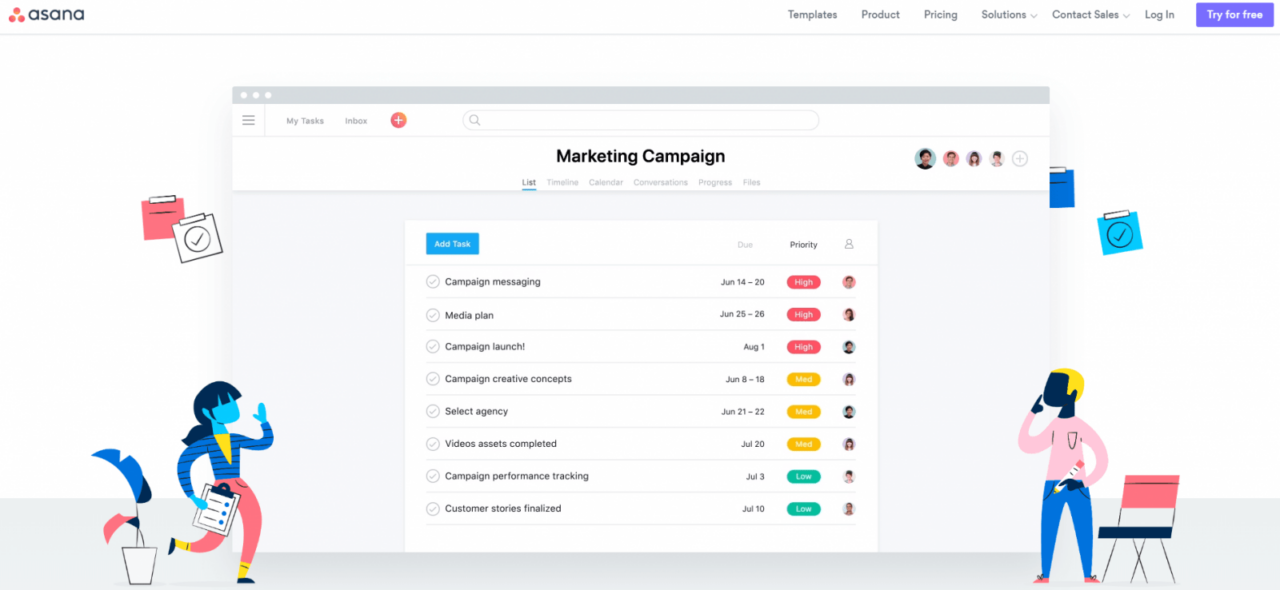This screenshot has width=1280, height=590.
Task: Switch to the Timeline tab
Action: tap(562, 182)
